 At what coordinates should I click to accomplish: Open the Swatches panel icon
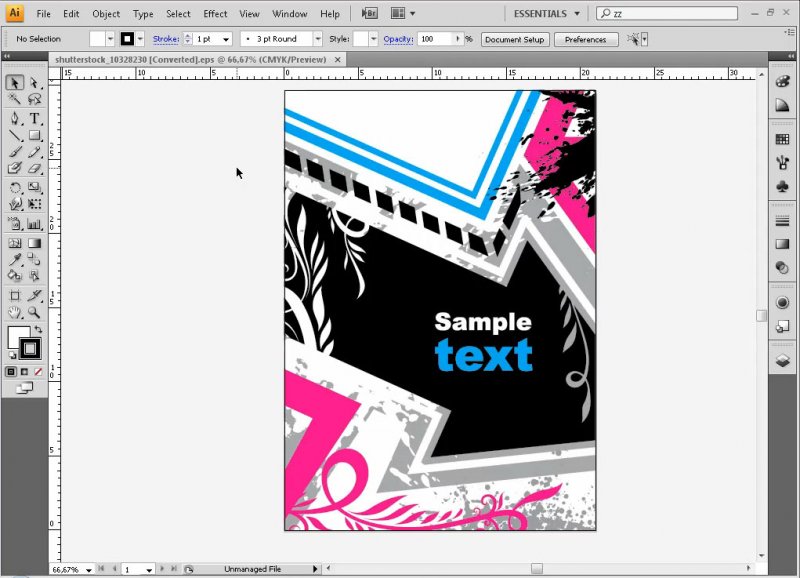782,139
